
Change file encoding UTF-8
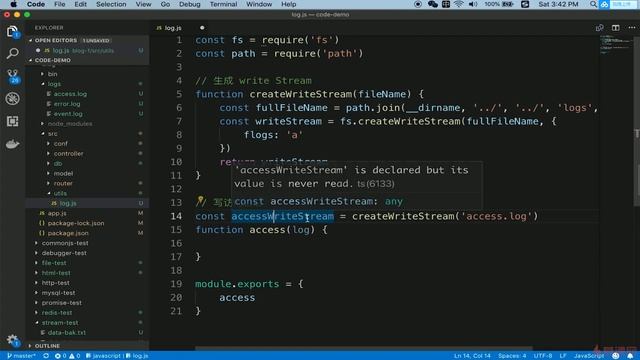point(543,356)
